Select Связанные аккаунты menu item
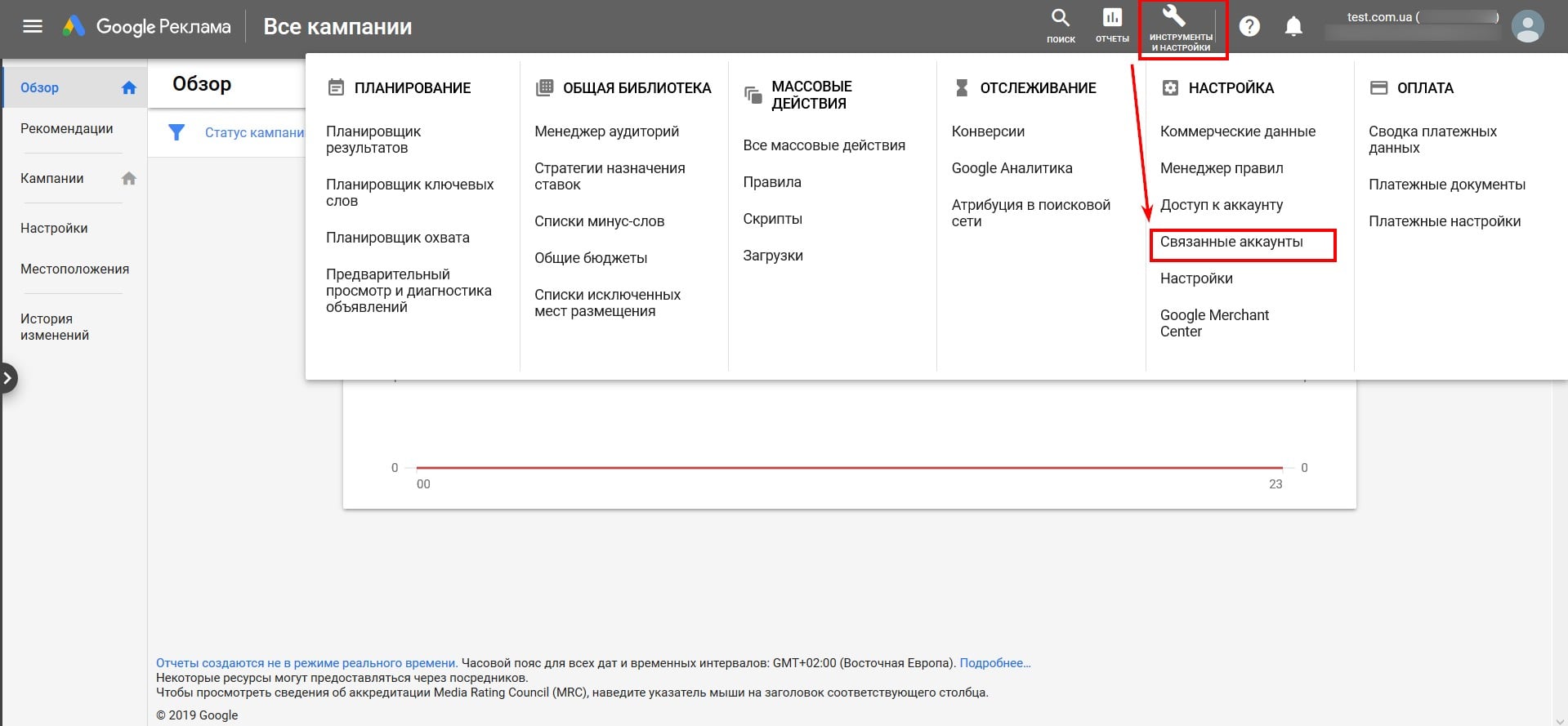The height and width of the screenshot is (726, 1568). click(1231, 243)
